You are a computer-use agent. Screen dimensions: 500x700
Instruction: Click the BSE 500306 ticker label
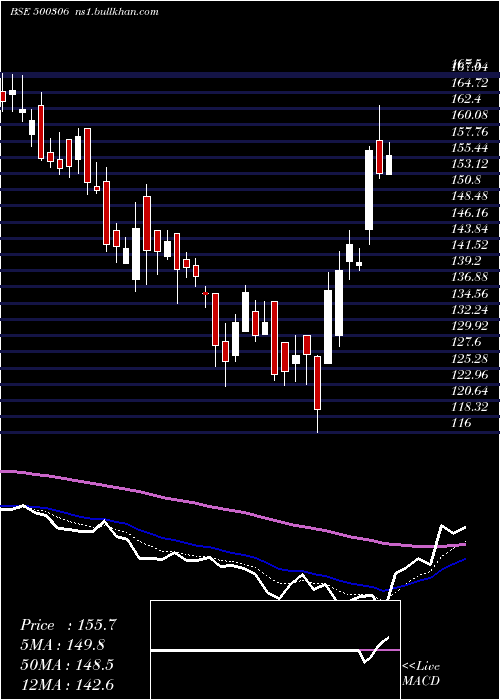point(39,12)
